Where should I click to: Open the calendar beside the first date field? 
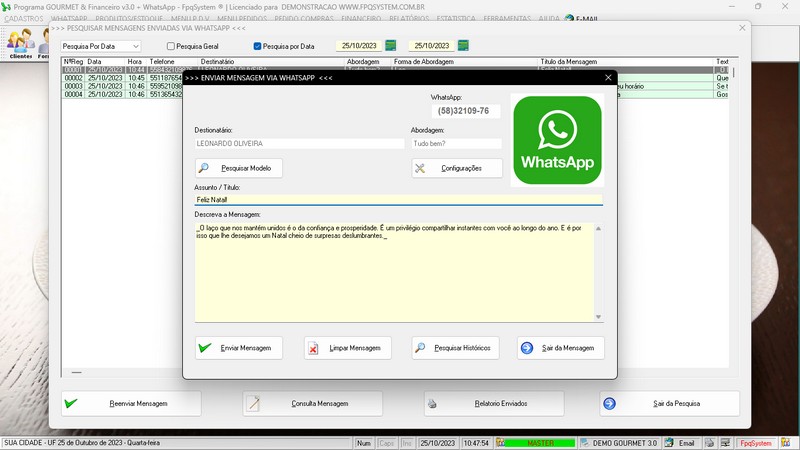(x=390, y=45)
